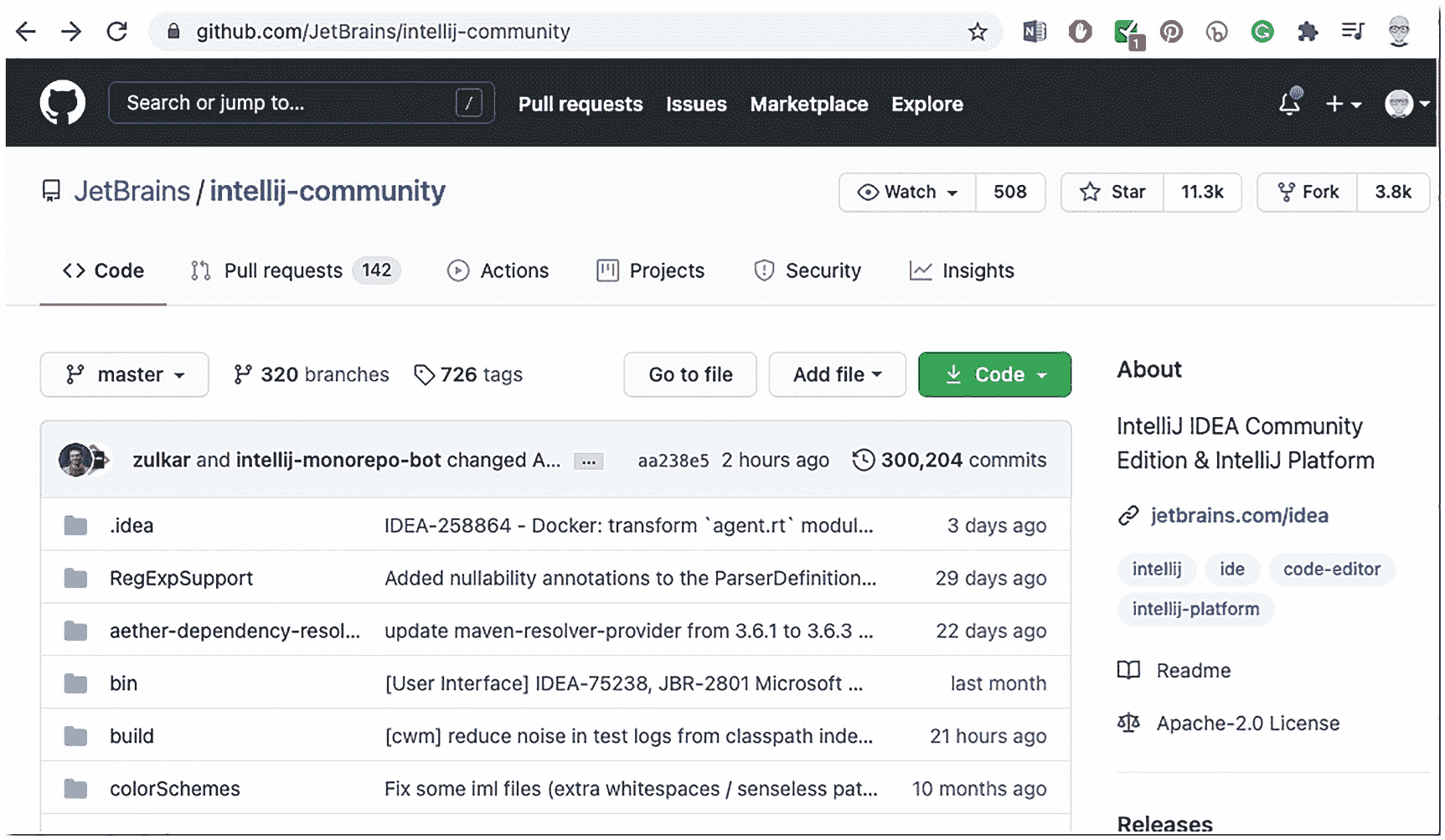Open the green Code download dropdown
1445x840 pixels.
coord(994,374)
